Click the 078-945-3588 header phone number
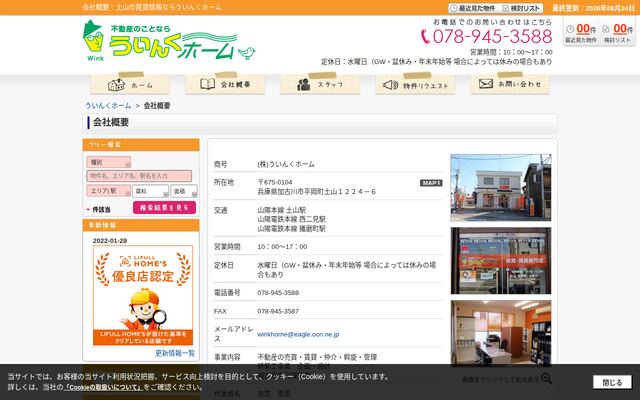 coord(492,37)
